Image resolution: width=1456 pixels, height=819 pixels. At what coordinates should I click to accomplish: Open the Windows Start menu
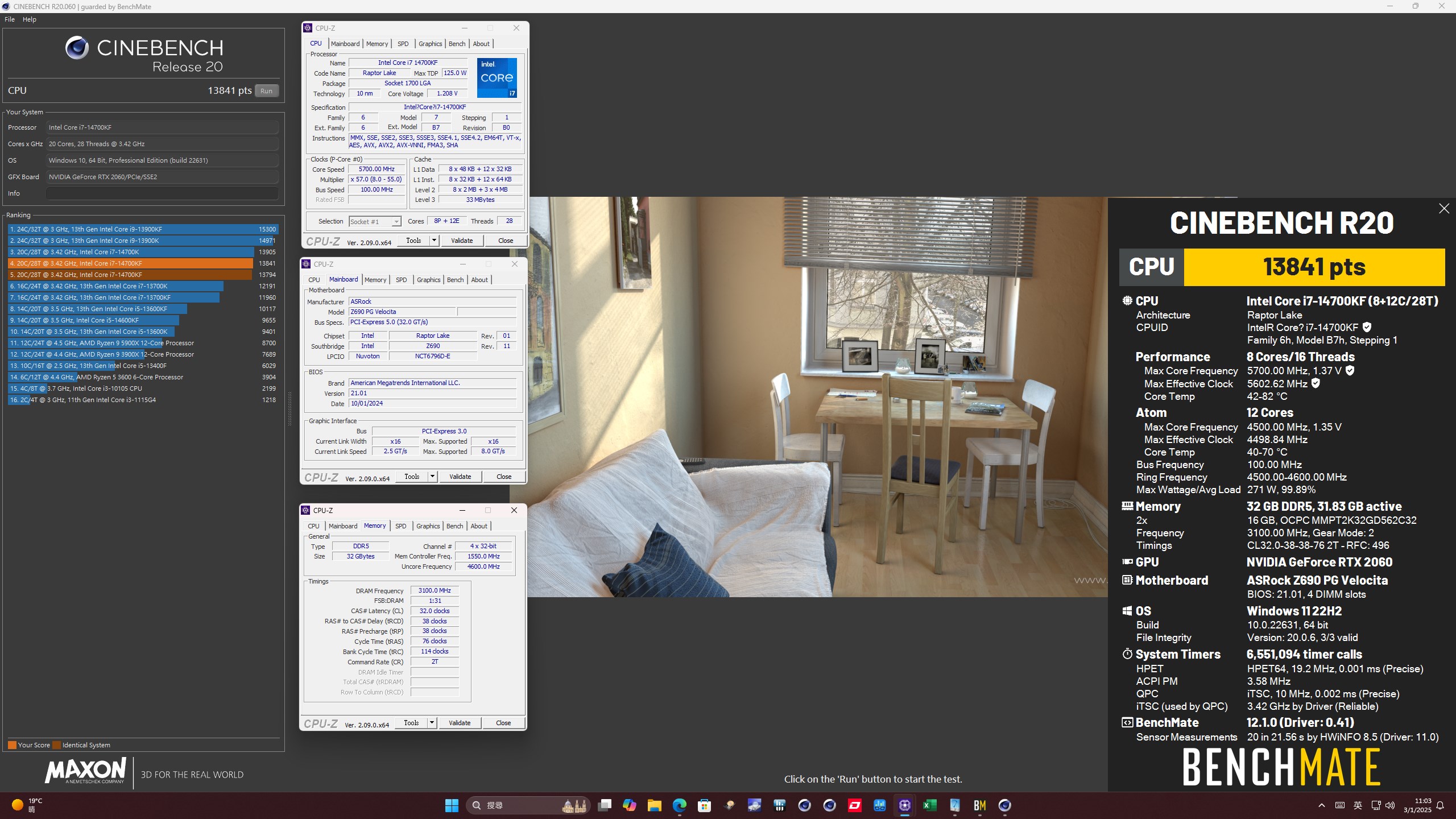tap(452, 805)
